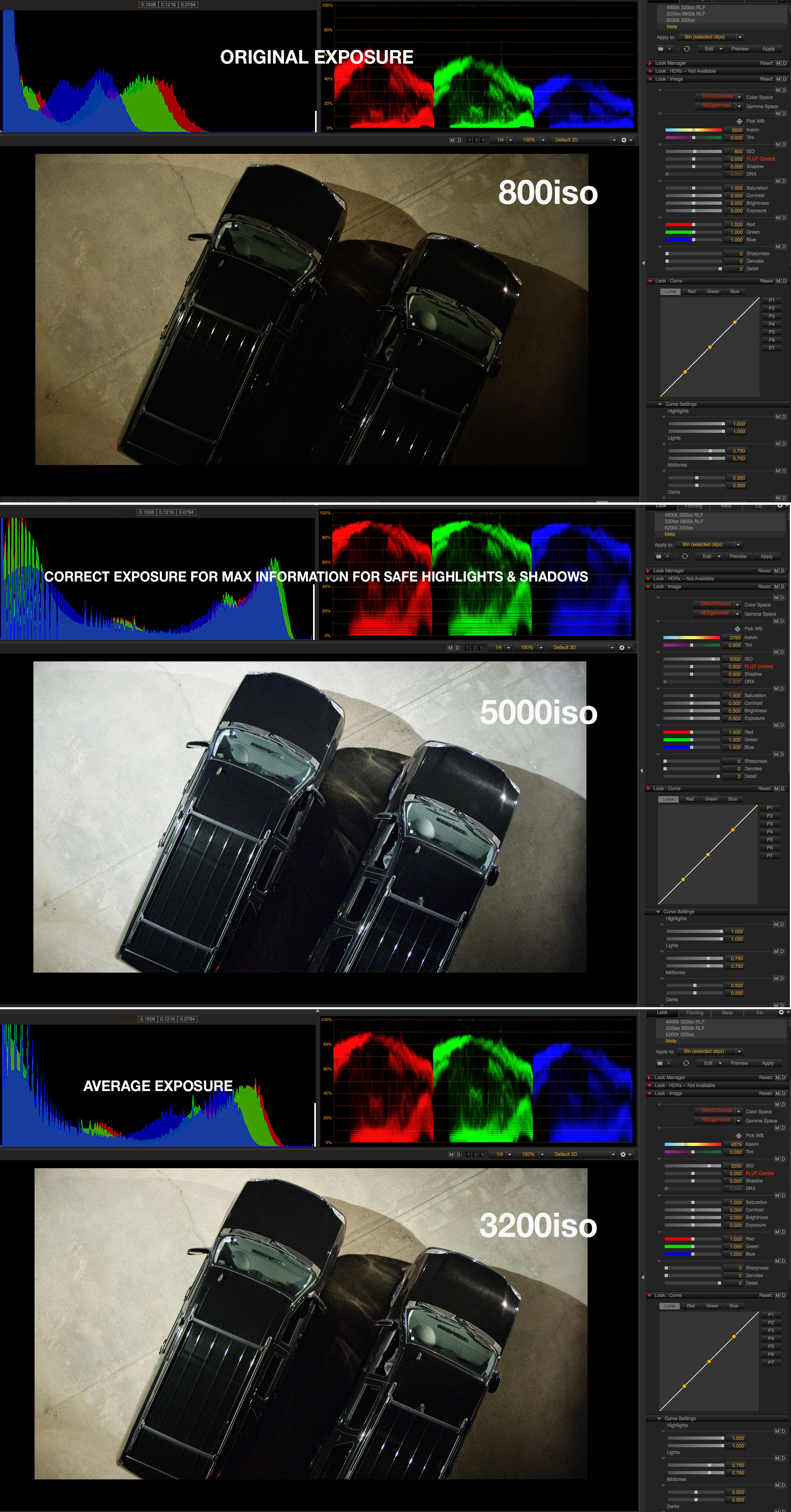Click Apply button in the 5000iso panel
791x1512 pixels.
click(x=766, y=556)
